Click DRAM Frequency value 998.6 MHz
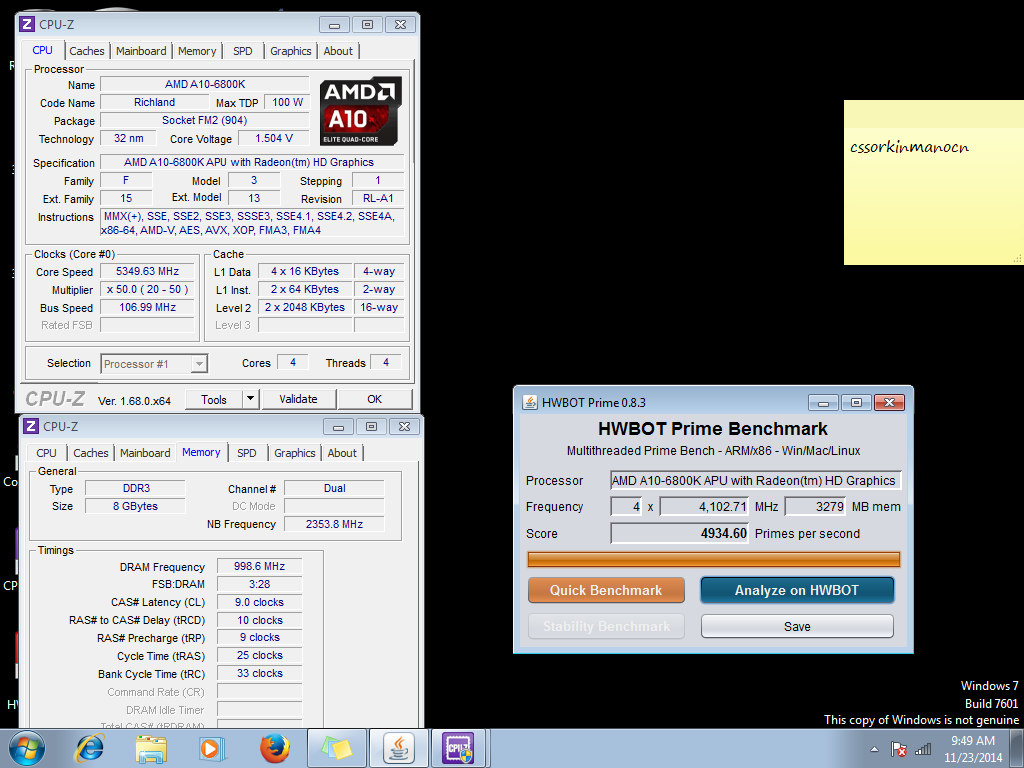1024x768 pixels. click(259, 566)
